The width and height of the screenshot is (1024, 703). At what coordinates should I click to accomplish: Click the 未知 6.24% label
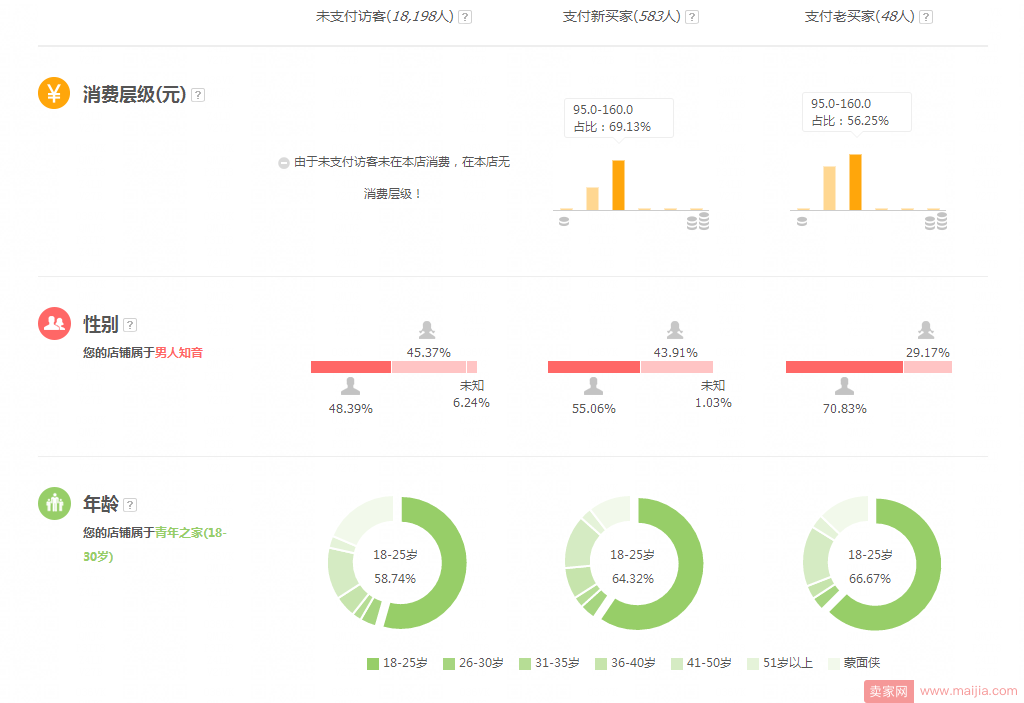pyautogui.click(x=472, y=394)
